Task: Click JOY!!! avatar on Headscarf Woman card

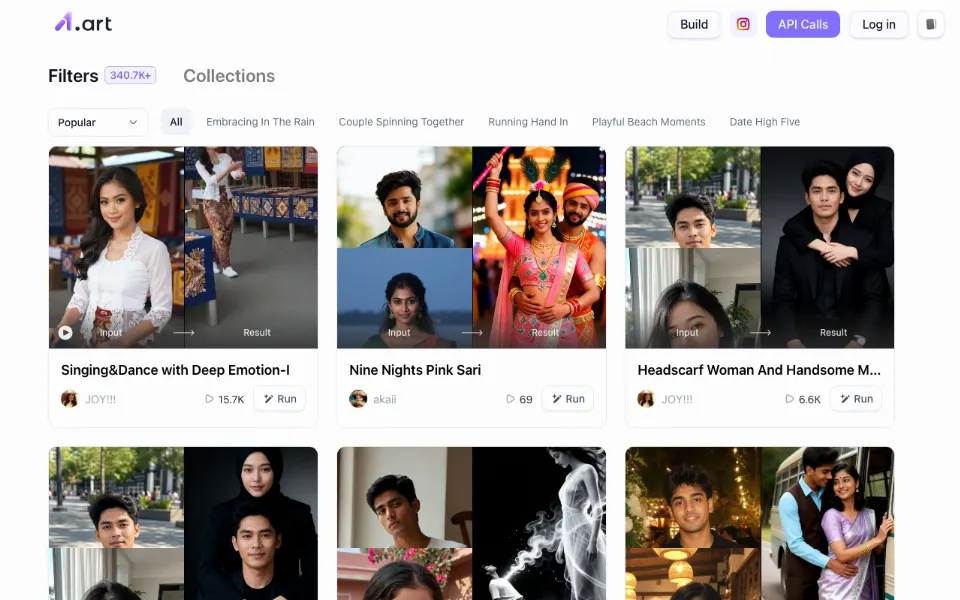Action: 646,399
